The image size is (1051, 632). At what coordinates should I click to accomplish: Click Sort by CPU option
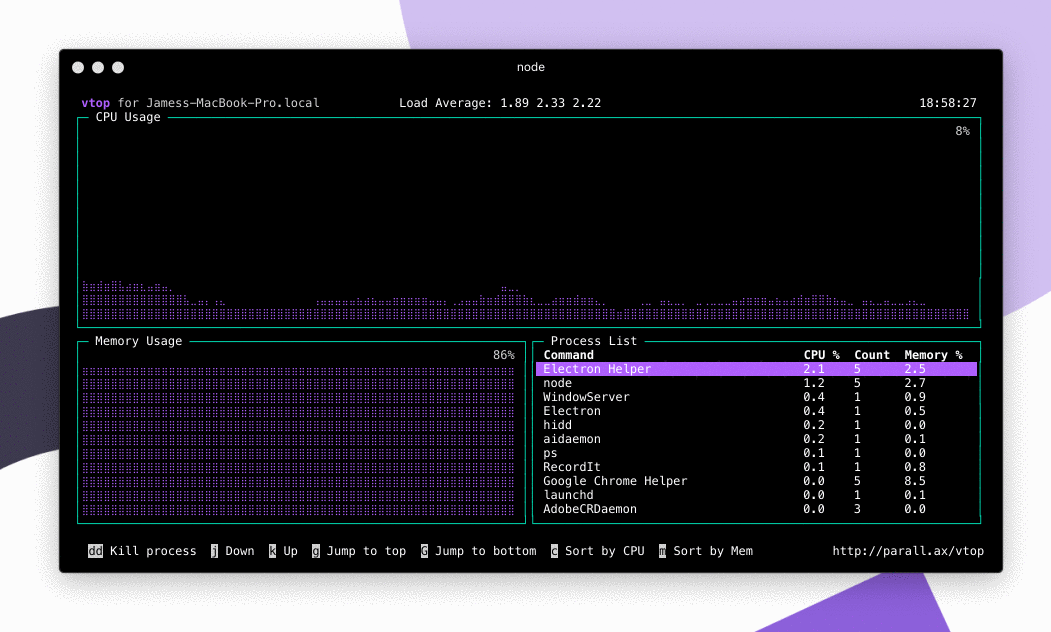(x=598, y=551)
